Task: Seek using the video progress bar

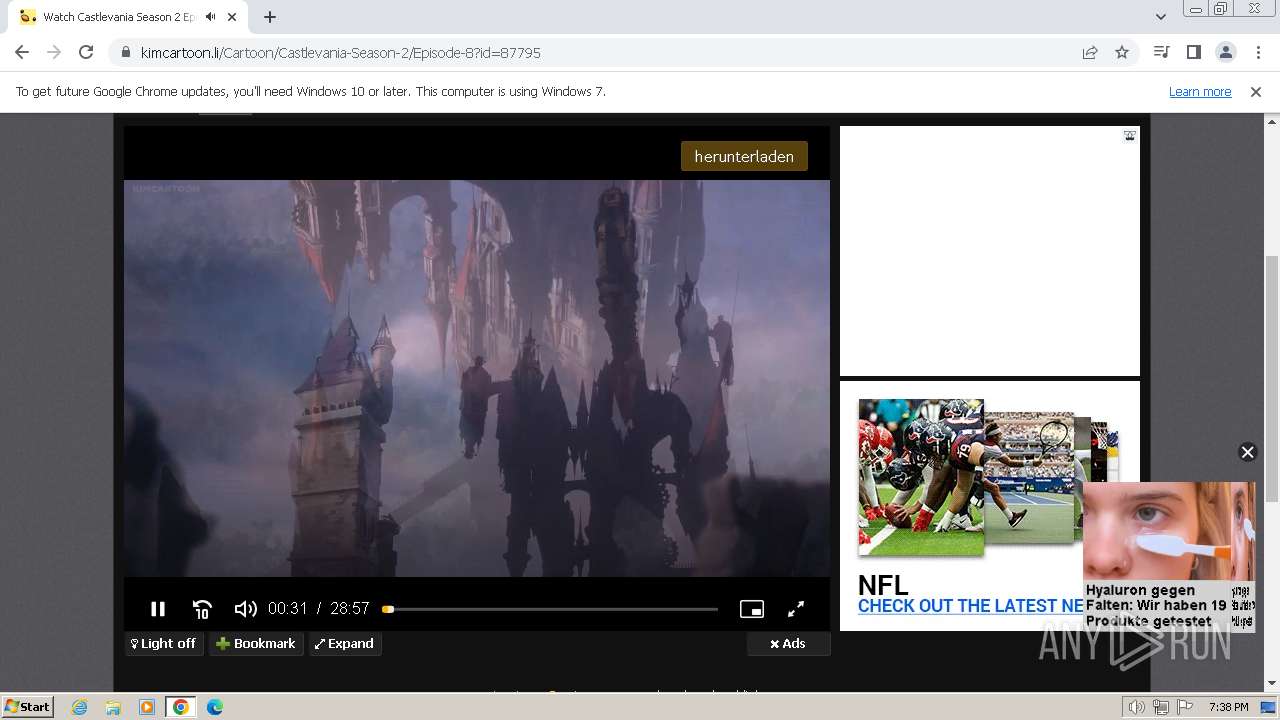Action: (x=550, y=609)
